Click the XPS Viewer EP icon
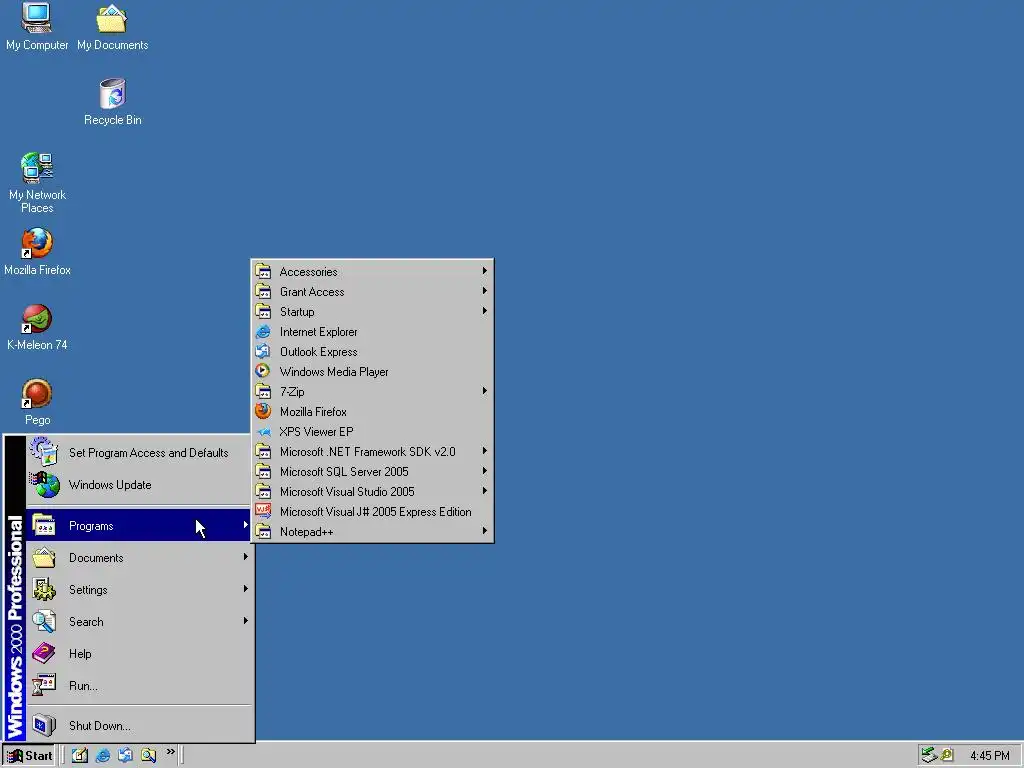This screenshot has width=1024, height=768. pyautogui.click(x=263, y=432)
